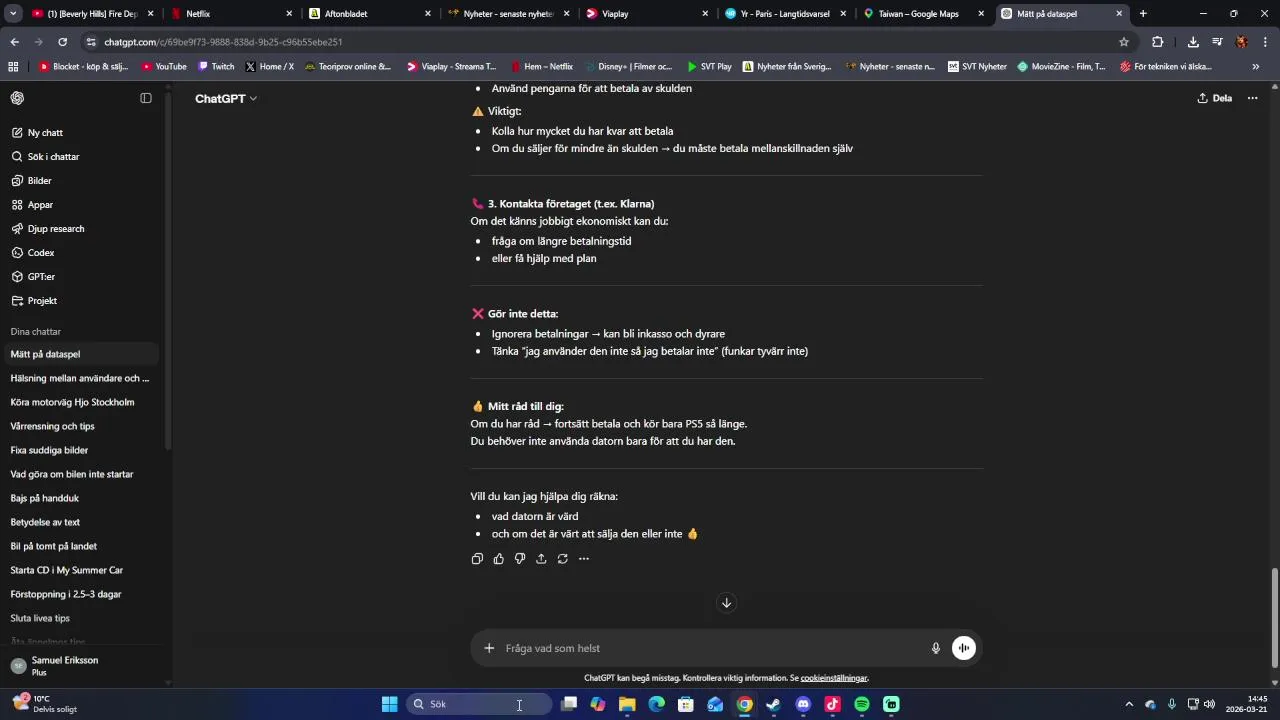
Task: Copy the ChatGPT response
Action: [x=477, y=559]
